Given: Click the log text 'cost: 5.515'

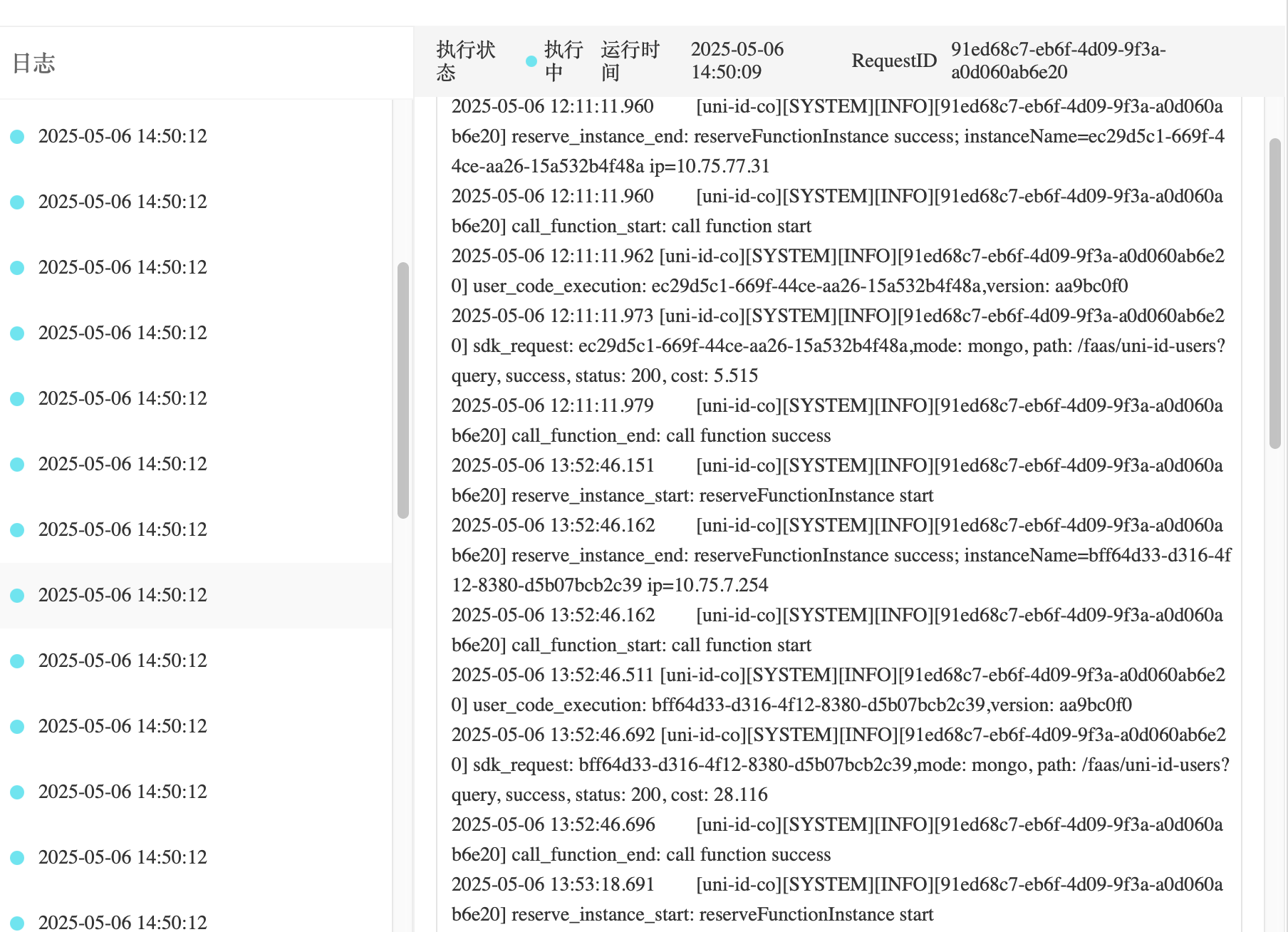Looking at the screenshot, I should 714,376.
